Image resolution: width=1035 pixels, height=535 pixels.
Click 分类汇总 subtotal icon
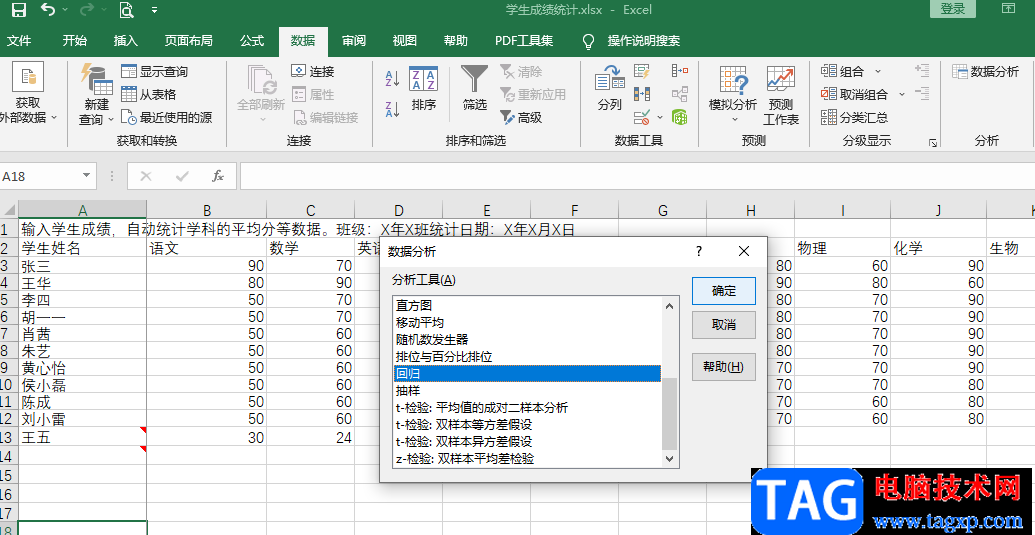(x=828, y=117)
